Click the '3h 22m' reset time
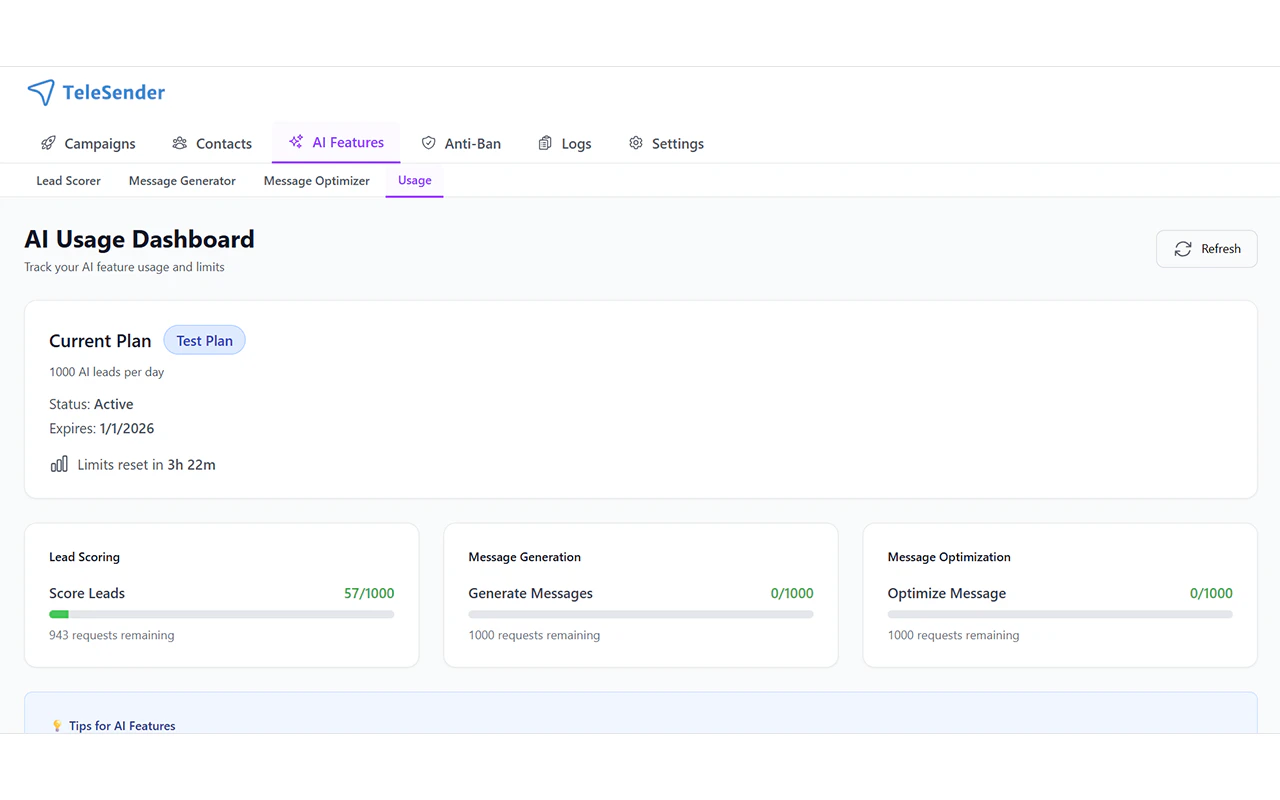Image resolution: width=1280 pixels, height=800 pixels. pyautogui.click(x=192, y=464)
